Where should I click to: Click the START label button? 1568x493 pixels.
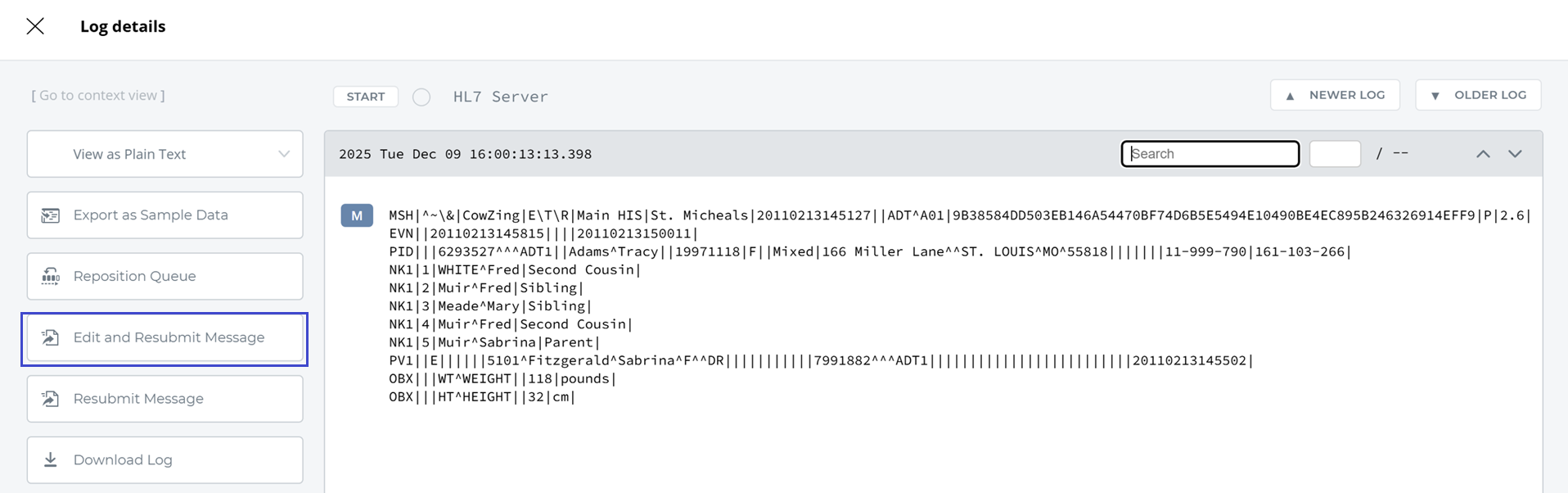click(366, 97)
